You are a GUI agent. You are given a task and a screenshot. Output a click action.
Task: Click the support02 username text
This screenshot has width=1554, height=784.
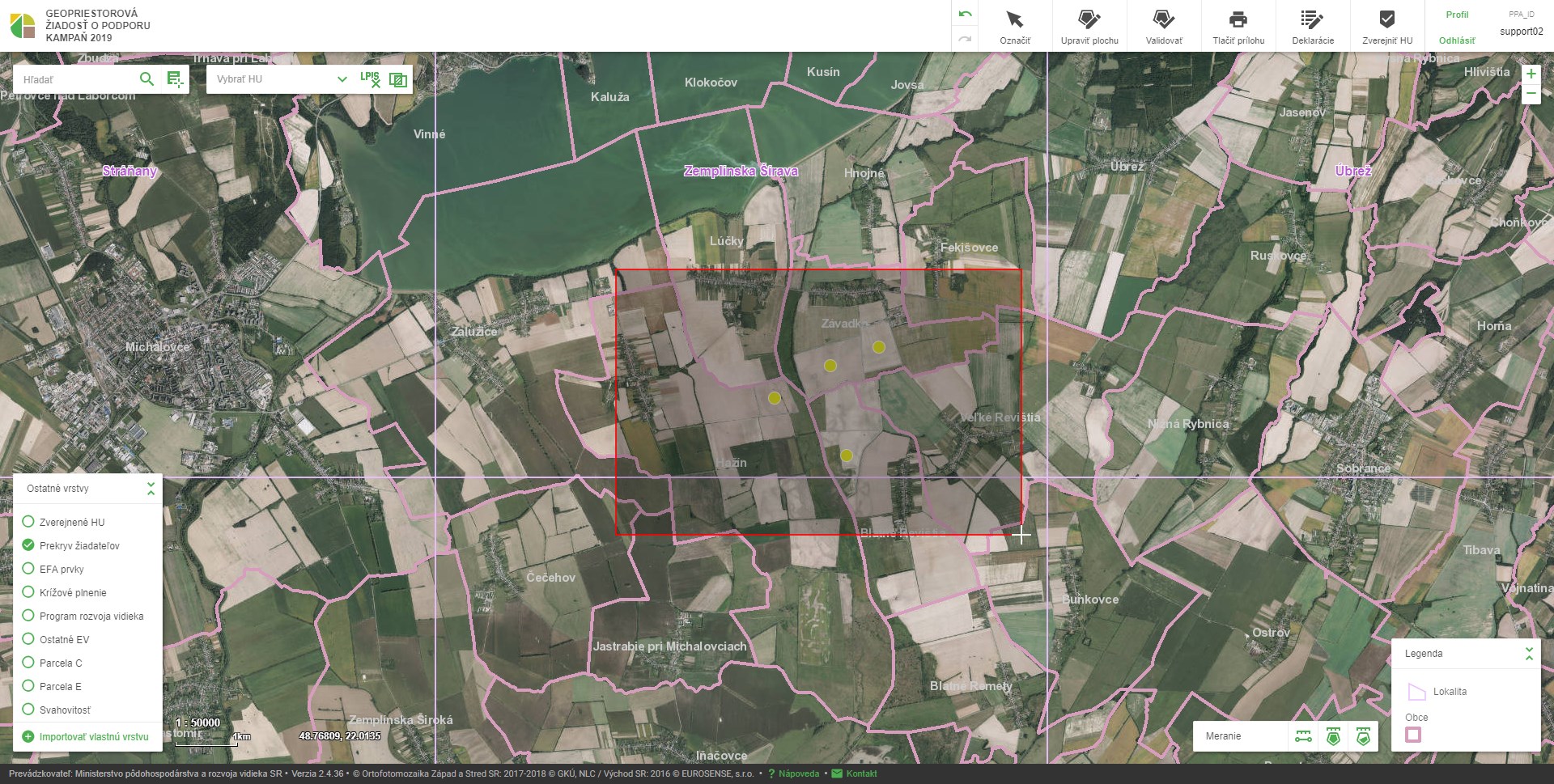(x=1522, y=32)
